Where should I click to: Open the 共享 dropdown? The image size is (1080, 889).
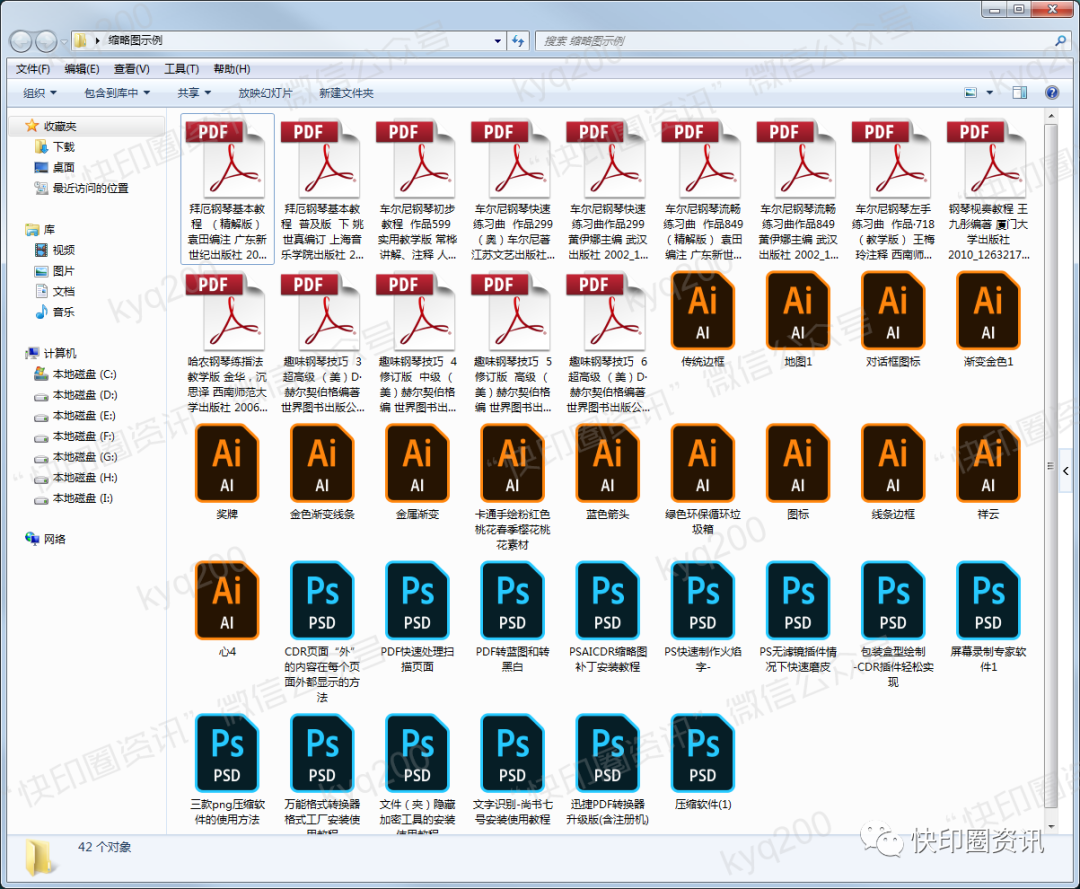point(194,93)
